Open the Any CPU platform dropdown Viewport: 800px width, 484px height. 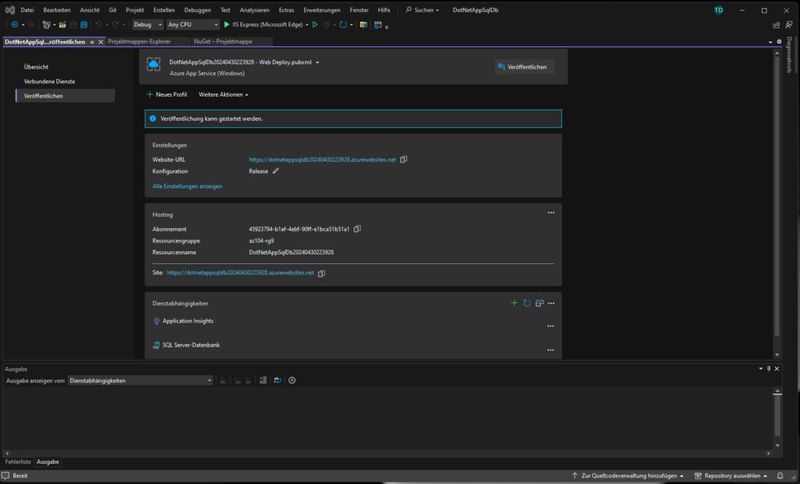click(x=193, y=24)
